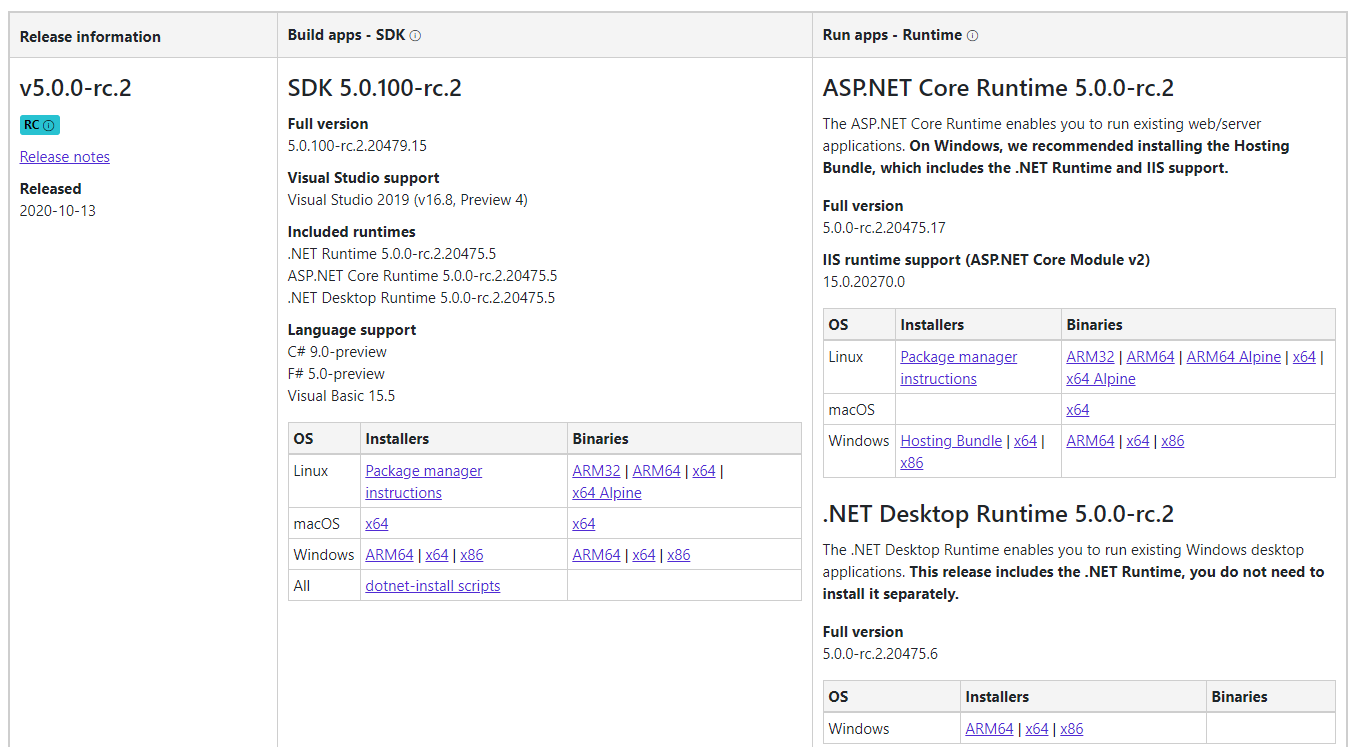The width and height of the screenshot is (1367, 747).
Task: Open the dotnet-install scripts link
Action: [x=433, y=585]
